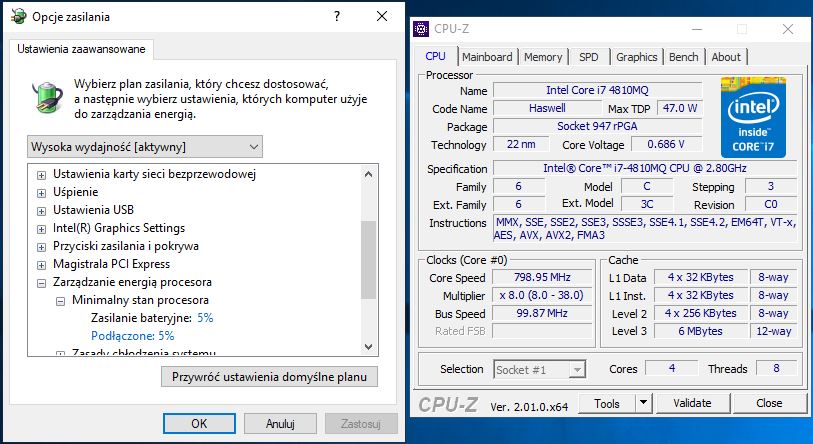Open the Tools dropdown arrow in CPU-Z
The image size is (813, 444).
pos(643,403)
